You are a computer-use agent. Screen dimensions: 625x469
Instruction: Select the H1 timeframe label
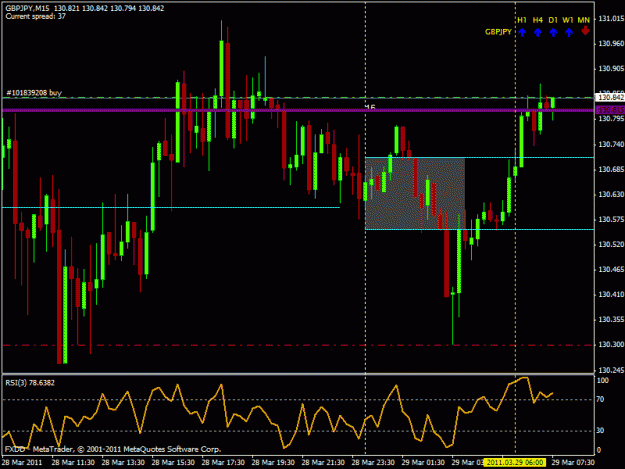pos(522,20)
